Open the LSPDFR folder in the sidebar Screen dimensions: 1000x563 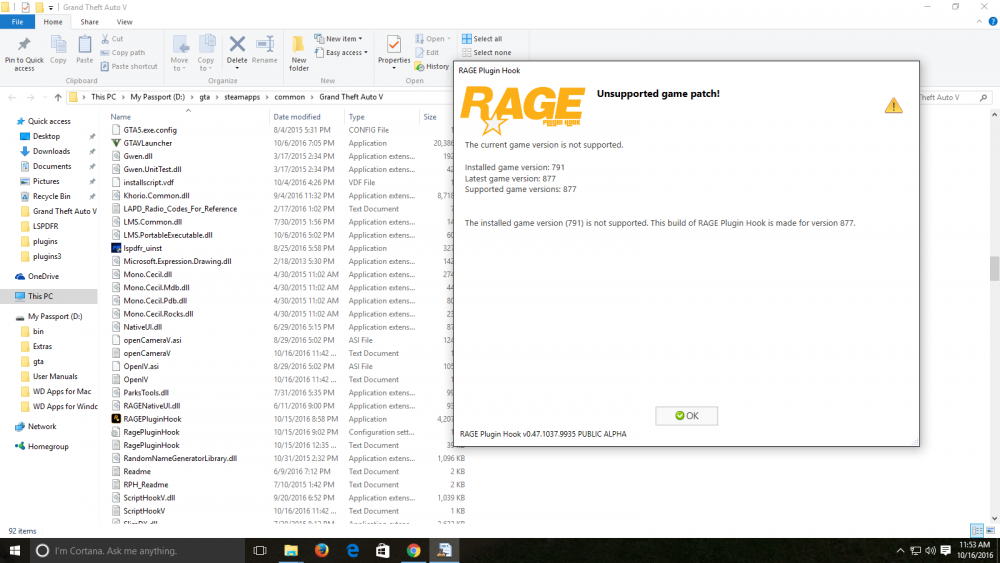click(45, 226)
